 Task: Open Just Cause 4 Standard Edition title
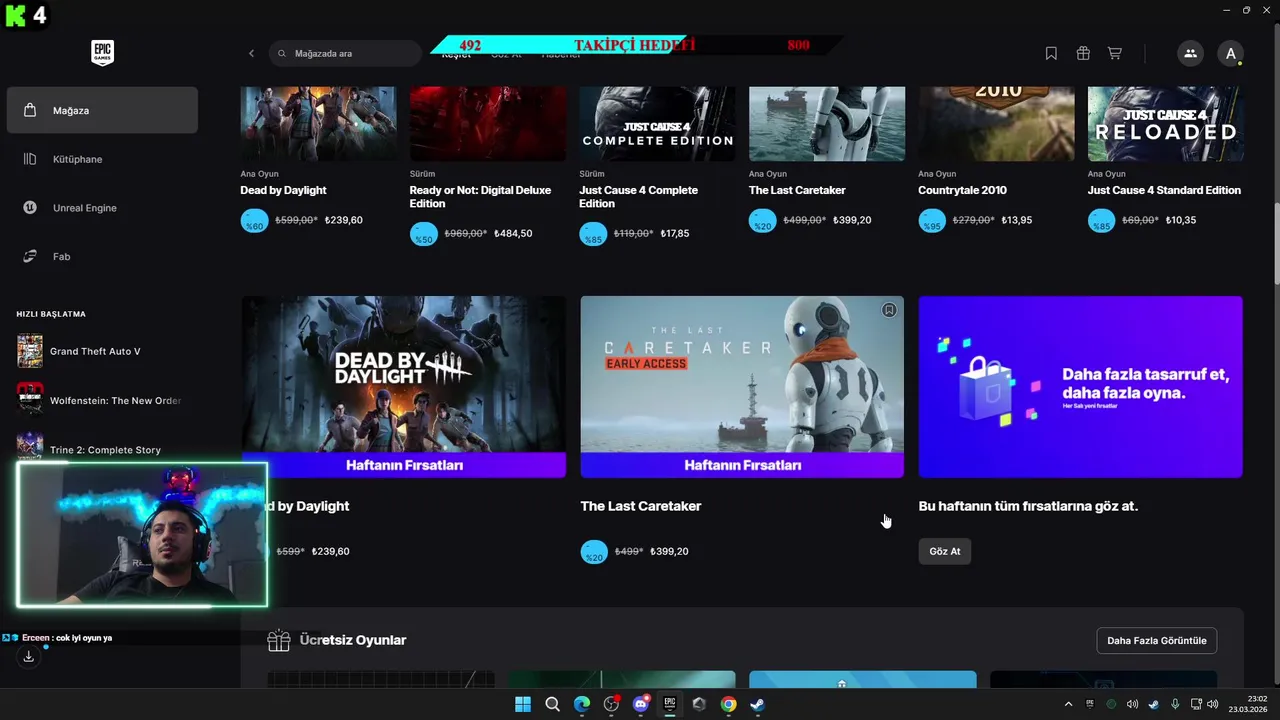1164,190
